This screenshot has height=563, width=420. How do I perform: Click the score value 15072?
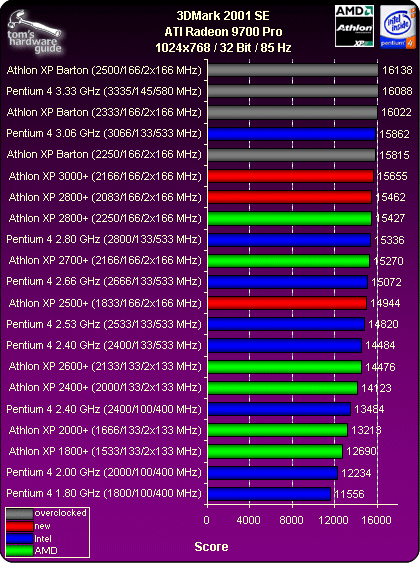click(x=386, y=282)
